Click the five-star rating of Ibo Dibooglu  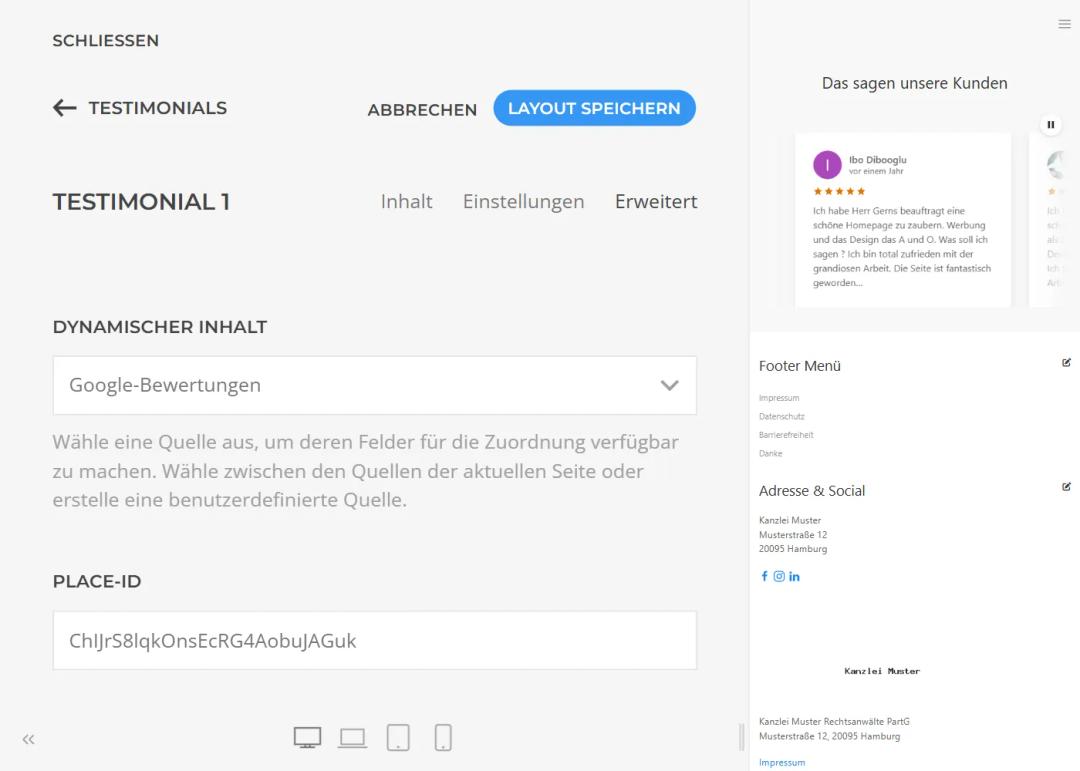[839, 191]
